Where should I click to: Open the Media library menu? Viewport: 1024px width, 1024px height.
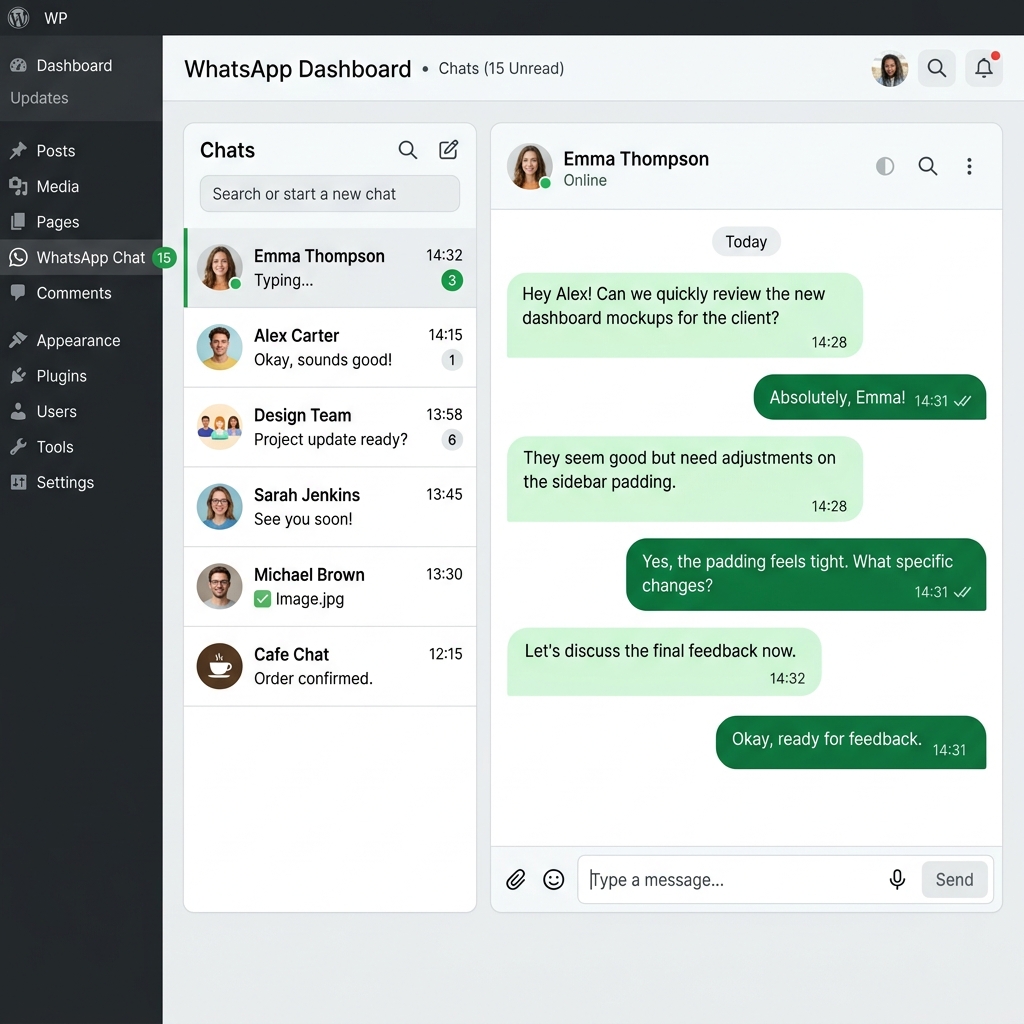[x=81, y=187]
